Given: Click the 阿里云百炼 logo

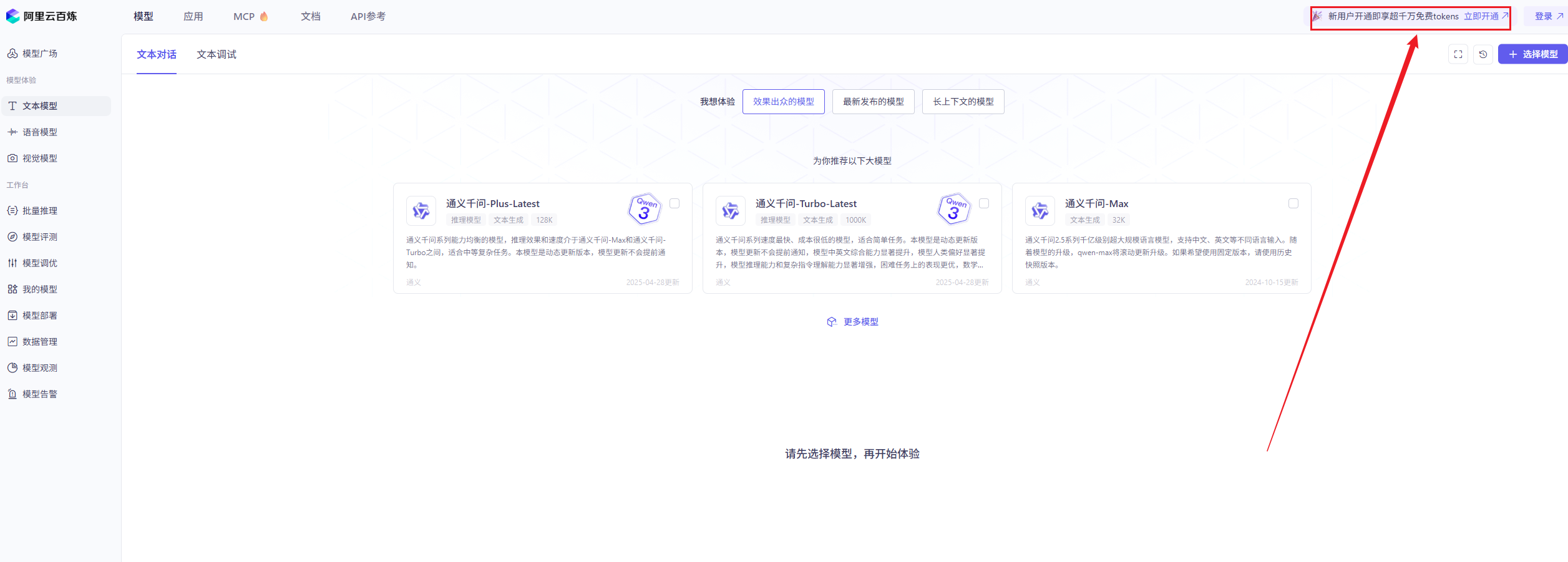Looking at the screenshot, I should point(42,16).
